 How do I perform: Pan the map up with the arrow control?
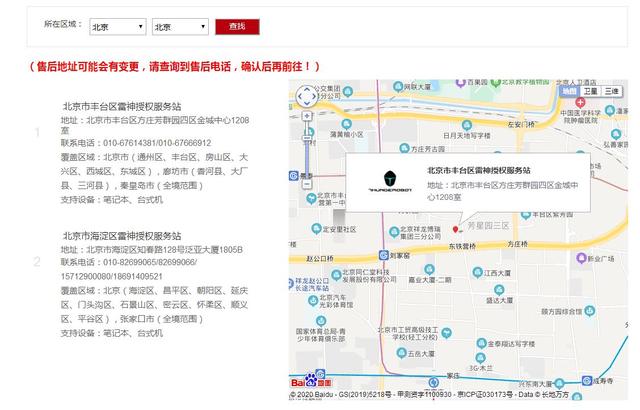(x=306, y=90)
